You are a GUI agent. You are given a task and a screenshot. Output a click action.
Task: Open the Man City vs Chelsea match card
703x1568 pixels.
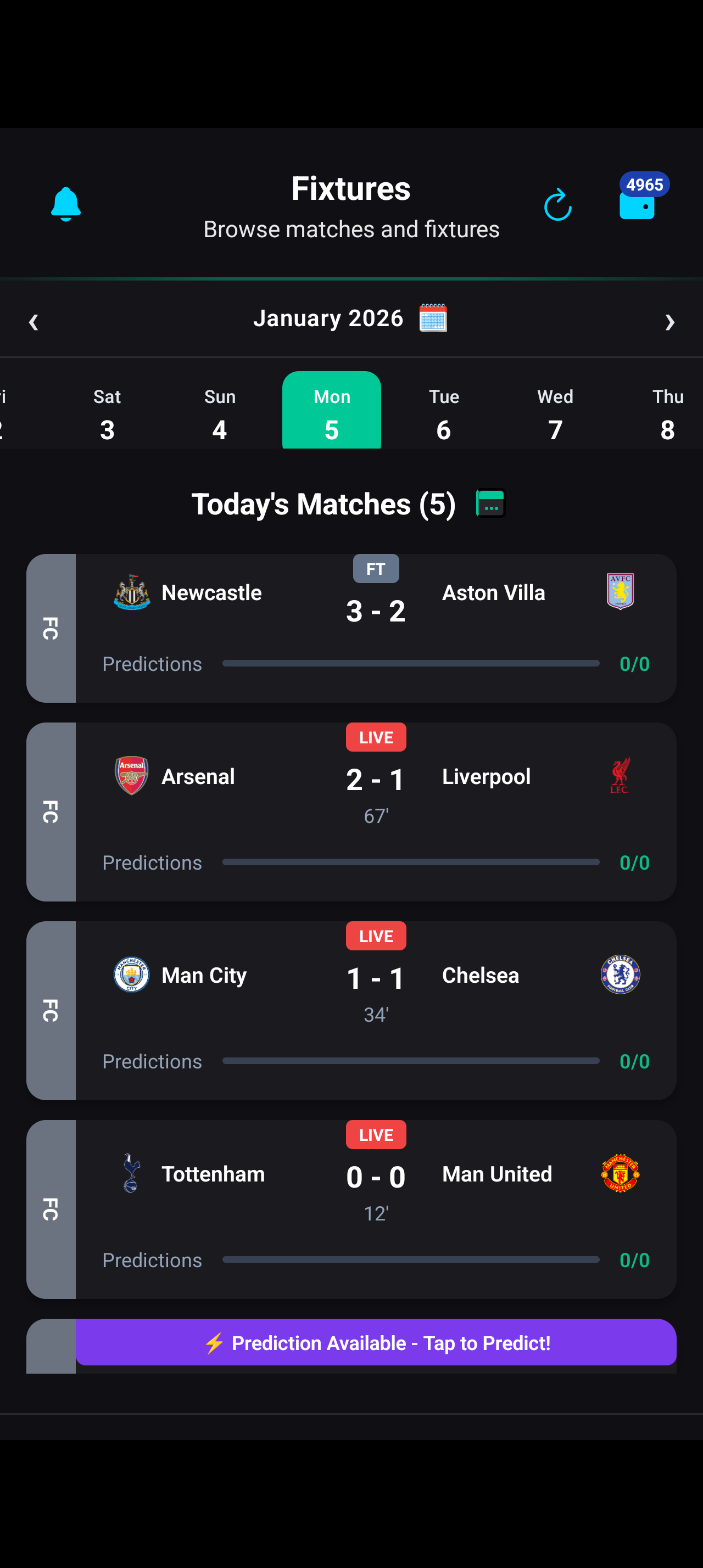376,1010
